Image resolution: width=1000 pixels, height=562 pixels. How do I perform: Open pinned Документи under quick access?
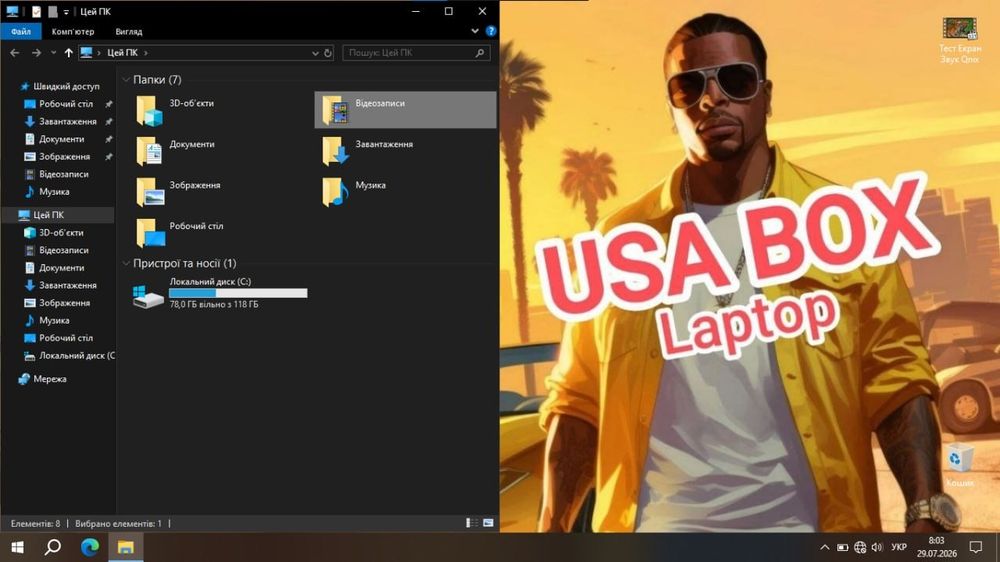pyautogui.click(x=61, y=139)
